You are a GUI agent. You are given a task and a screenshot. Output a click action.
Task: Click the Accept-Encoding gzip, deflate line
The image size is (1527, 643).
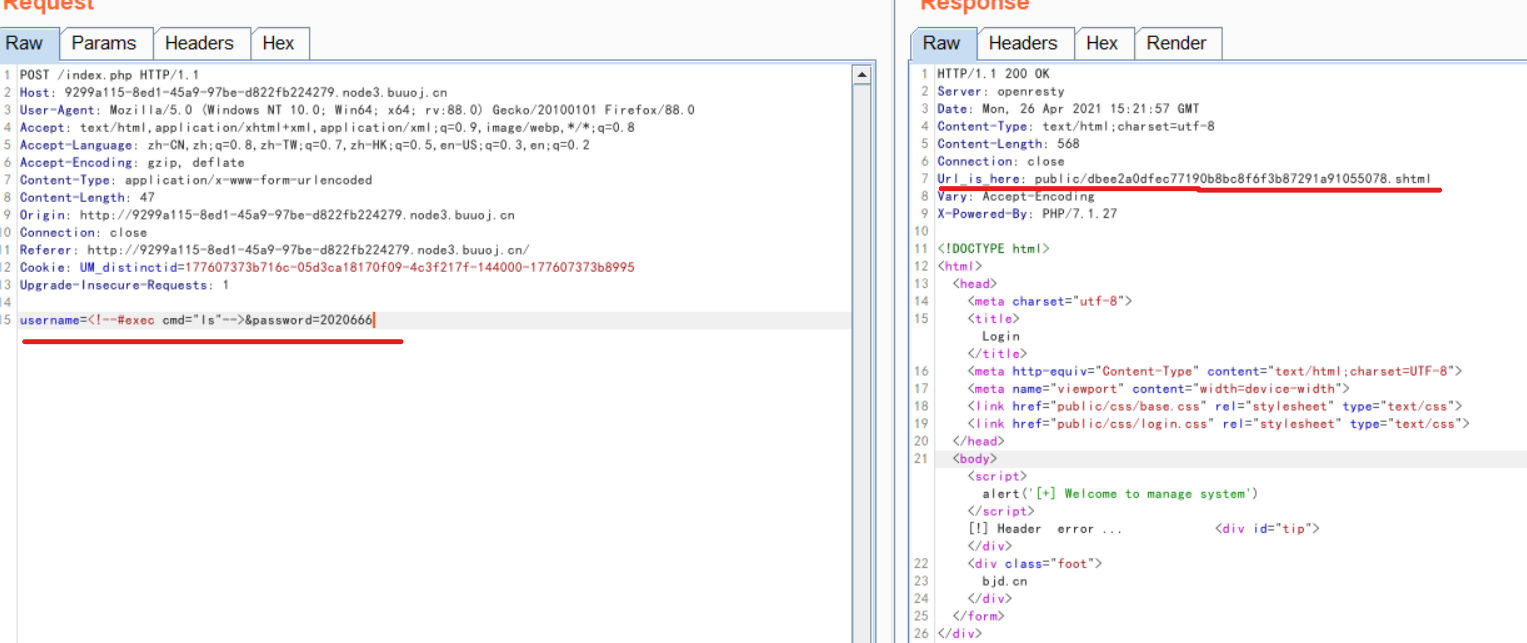coord(132,162)
